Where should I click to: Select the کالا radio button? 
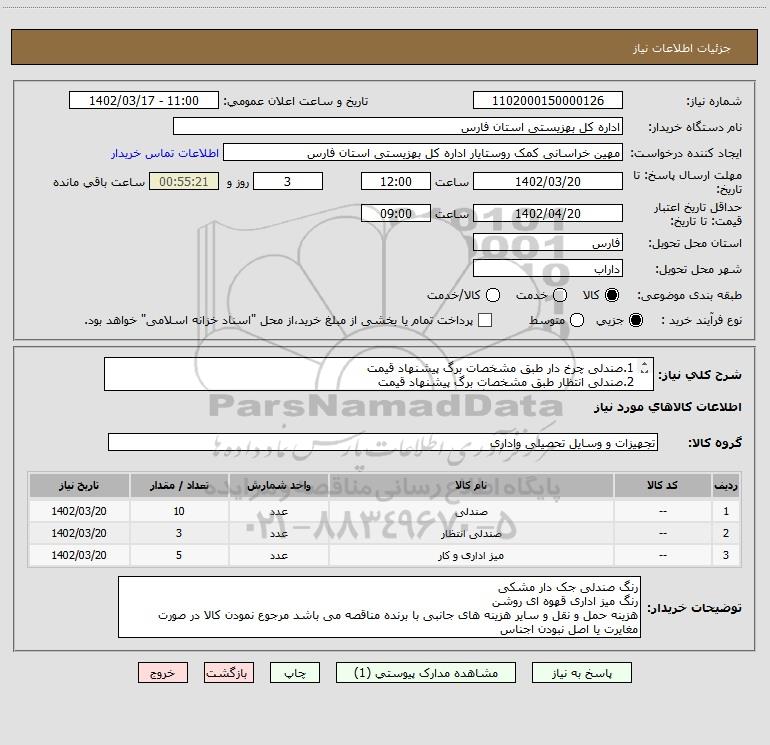pyautogui.click(x=612, y=295)
